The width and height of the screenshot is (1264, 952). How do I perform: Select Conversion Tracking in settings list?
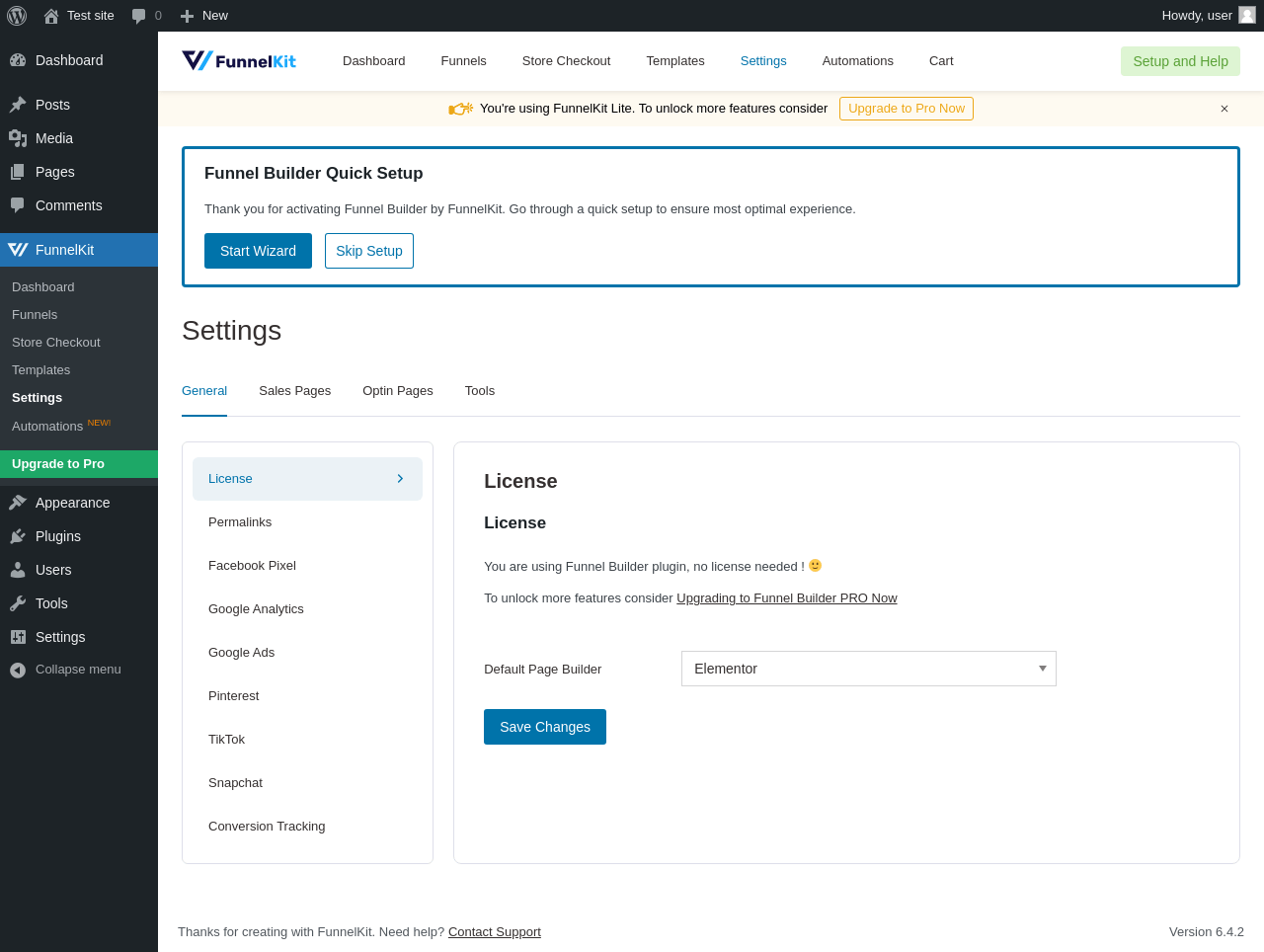point(307,827)
